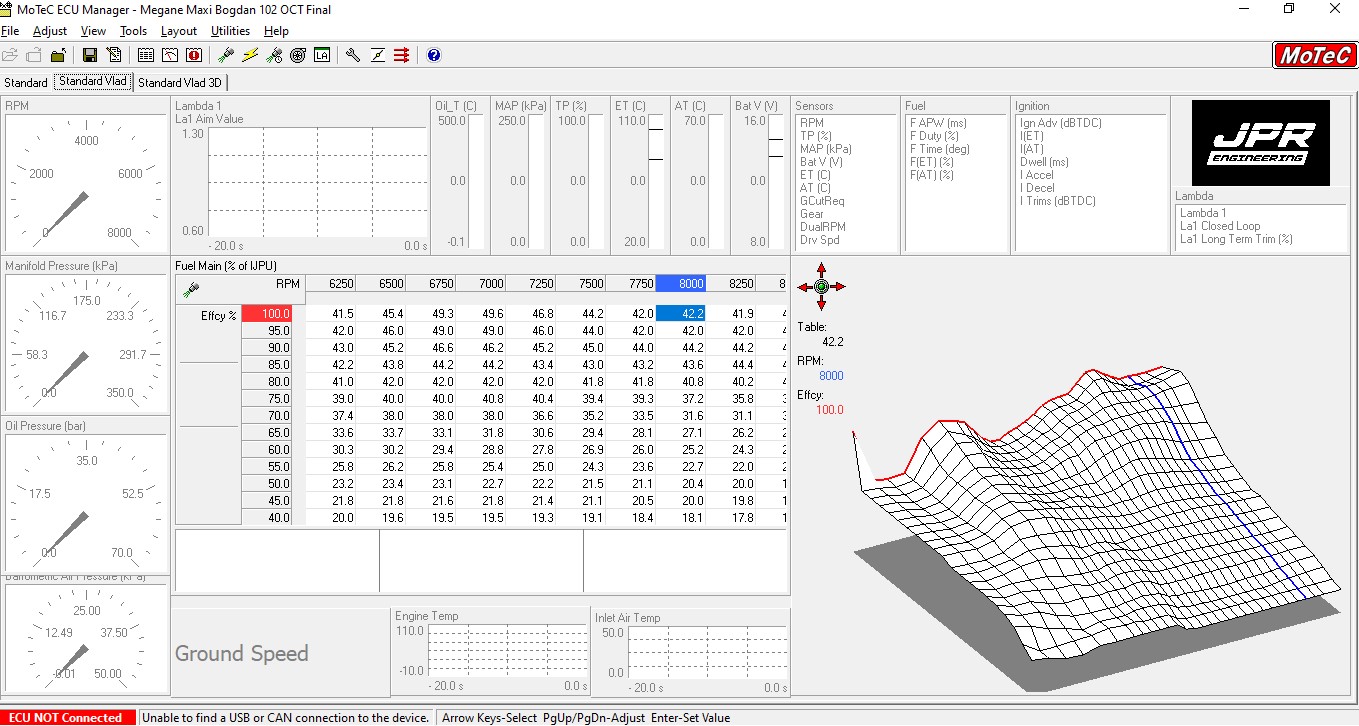Select Drv Spd in the Sensors list

[819, 240]
